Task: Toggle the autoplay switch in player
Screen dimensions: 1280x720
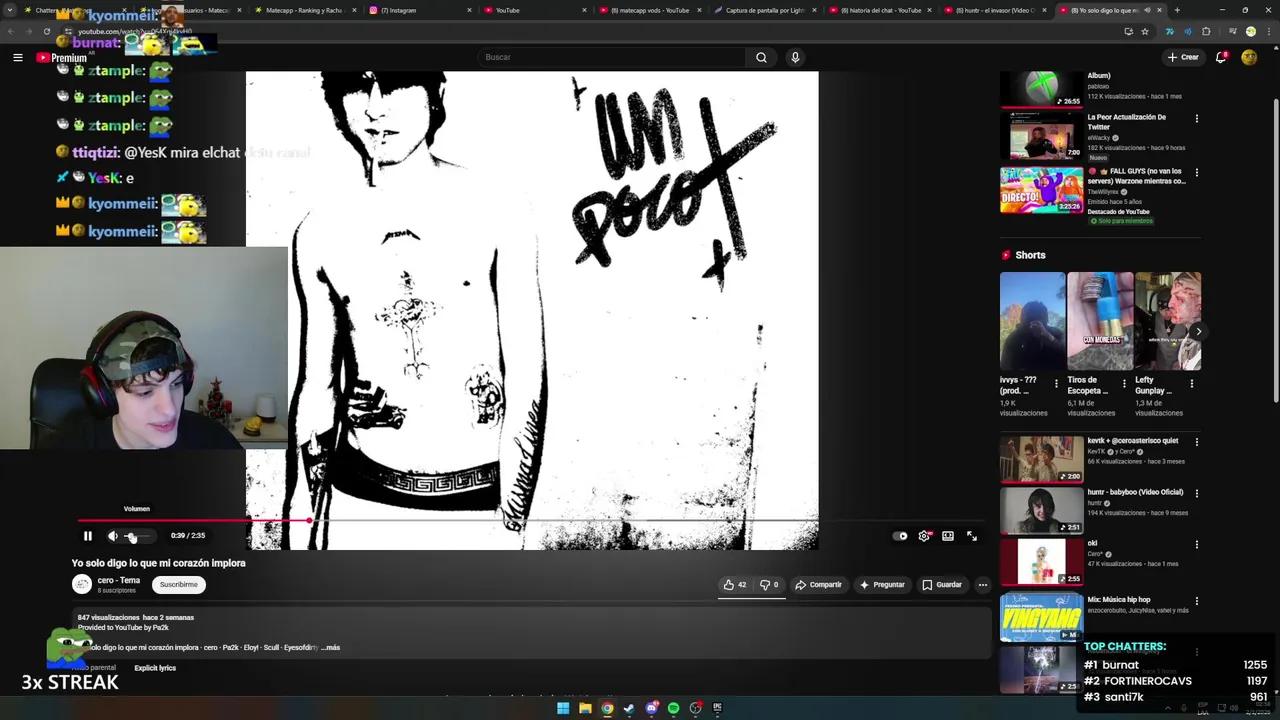Action: point(901,536)
